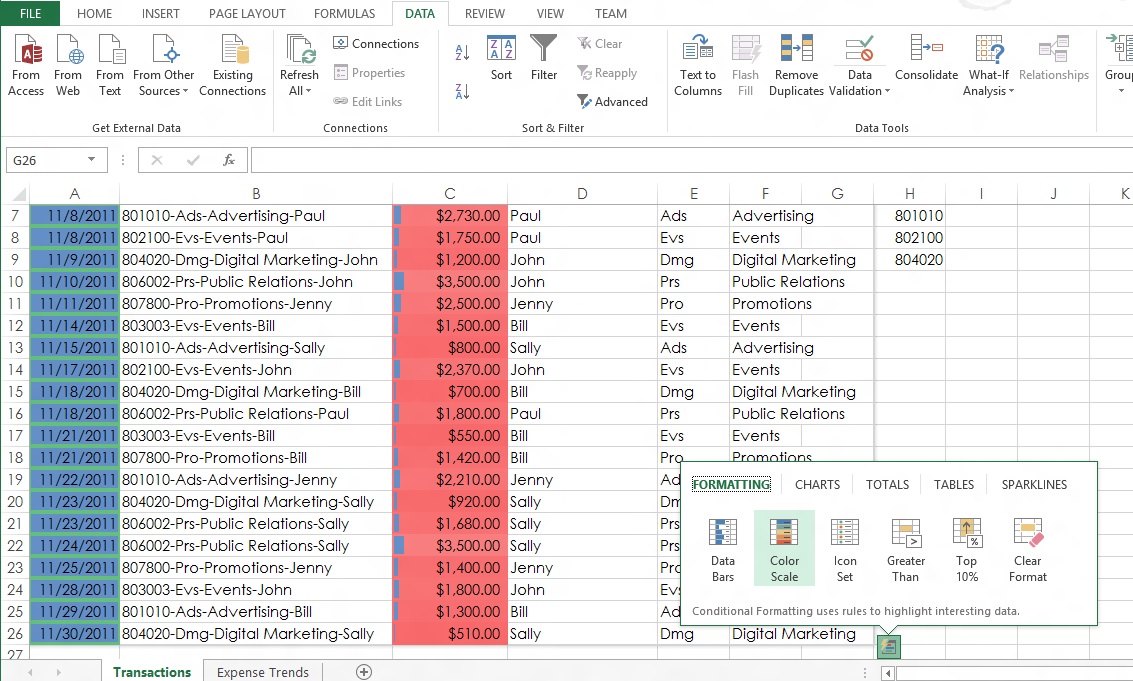Clear conditional formatting with Clear Format
The image size is (1133, 681).
tap(1027, 548)
